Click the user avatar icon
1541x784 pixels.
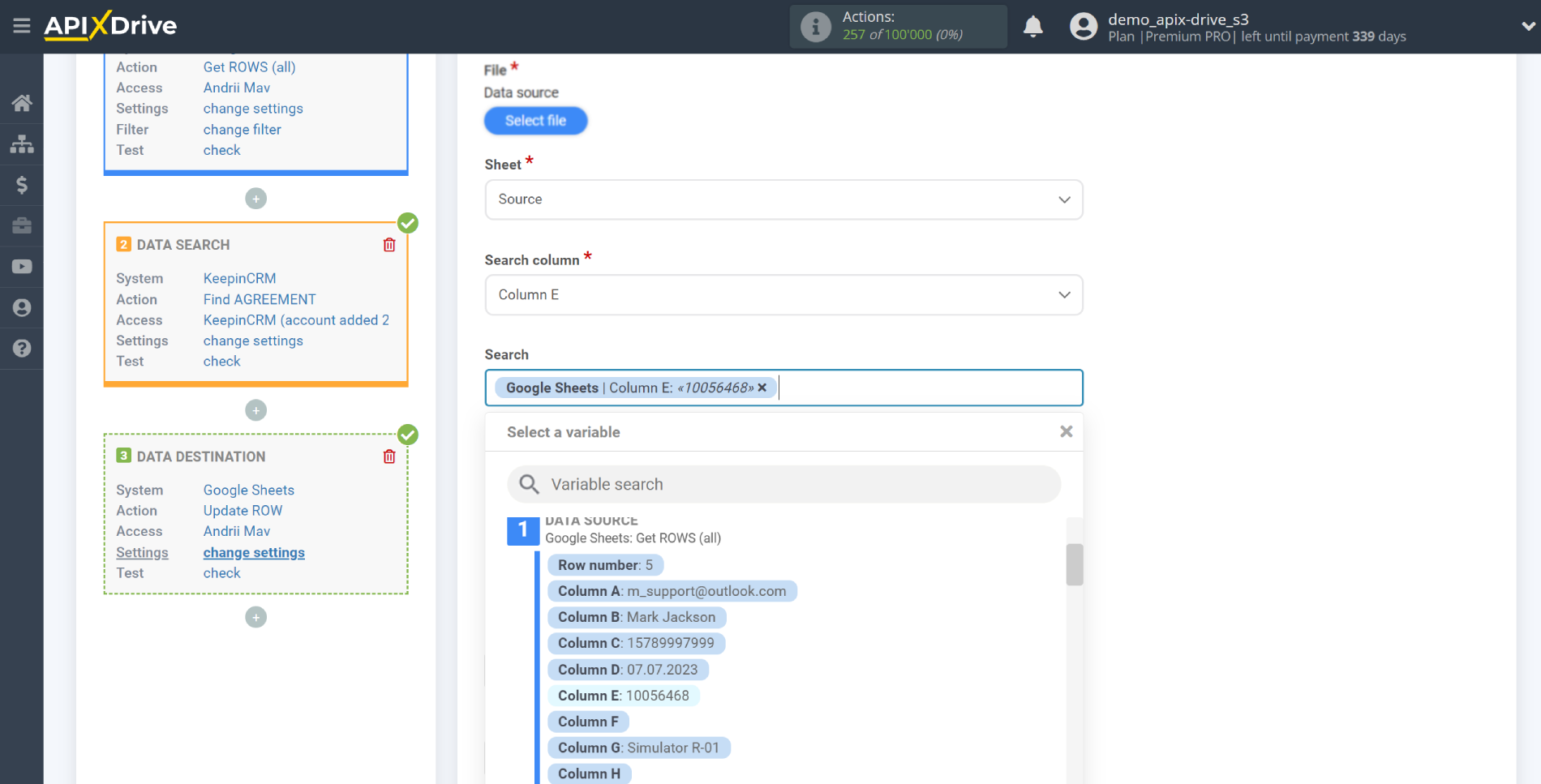point(1083,27)
